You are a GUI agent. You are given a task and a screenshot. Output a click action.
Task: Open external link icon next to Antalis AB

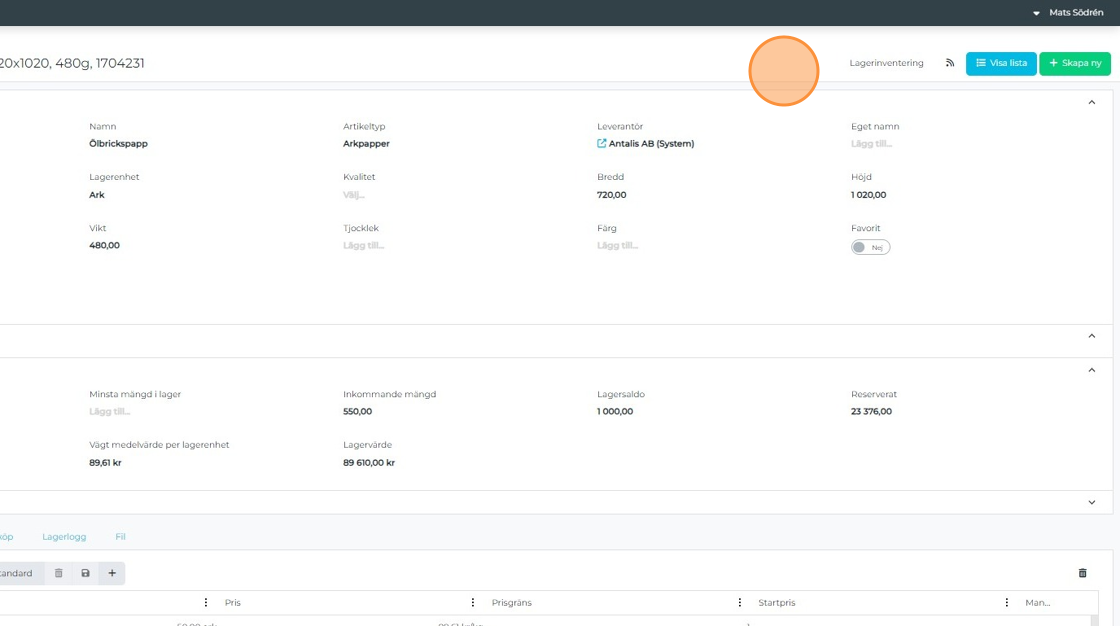pyautogui.click(x=602, y=143)
